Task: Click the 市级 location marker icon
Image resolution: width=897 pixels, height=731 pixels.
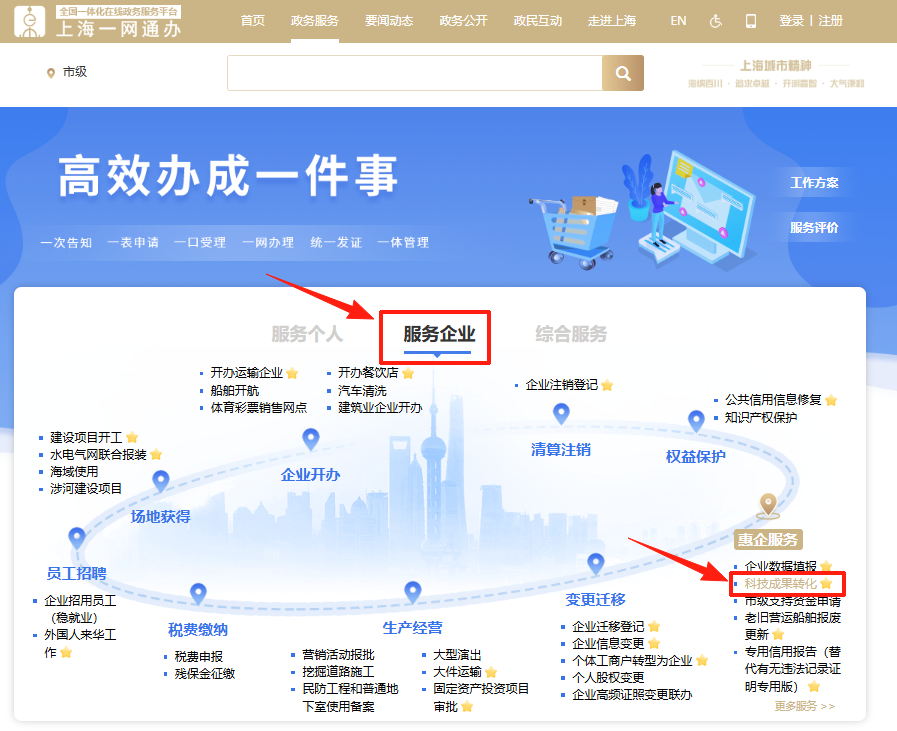Action: 50,72
